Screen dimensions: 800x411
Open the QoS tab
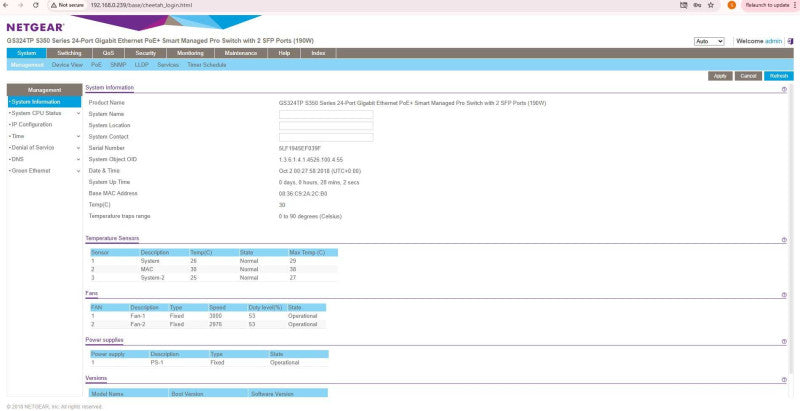pos(108,53)
